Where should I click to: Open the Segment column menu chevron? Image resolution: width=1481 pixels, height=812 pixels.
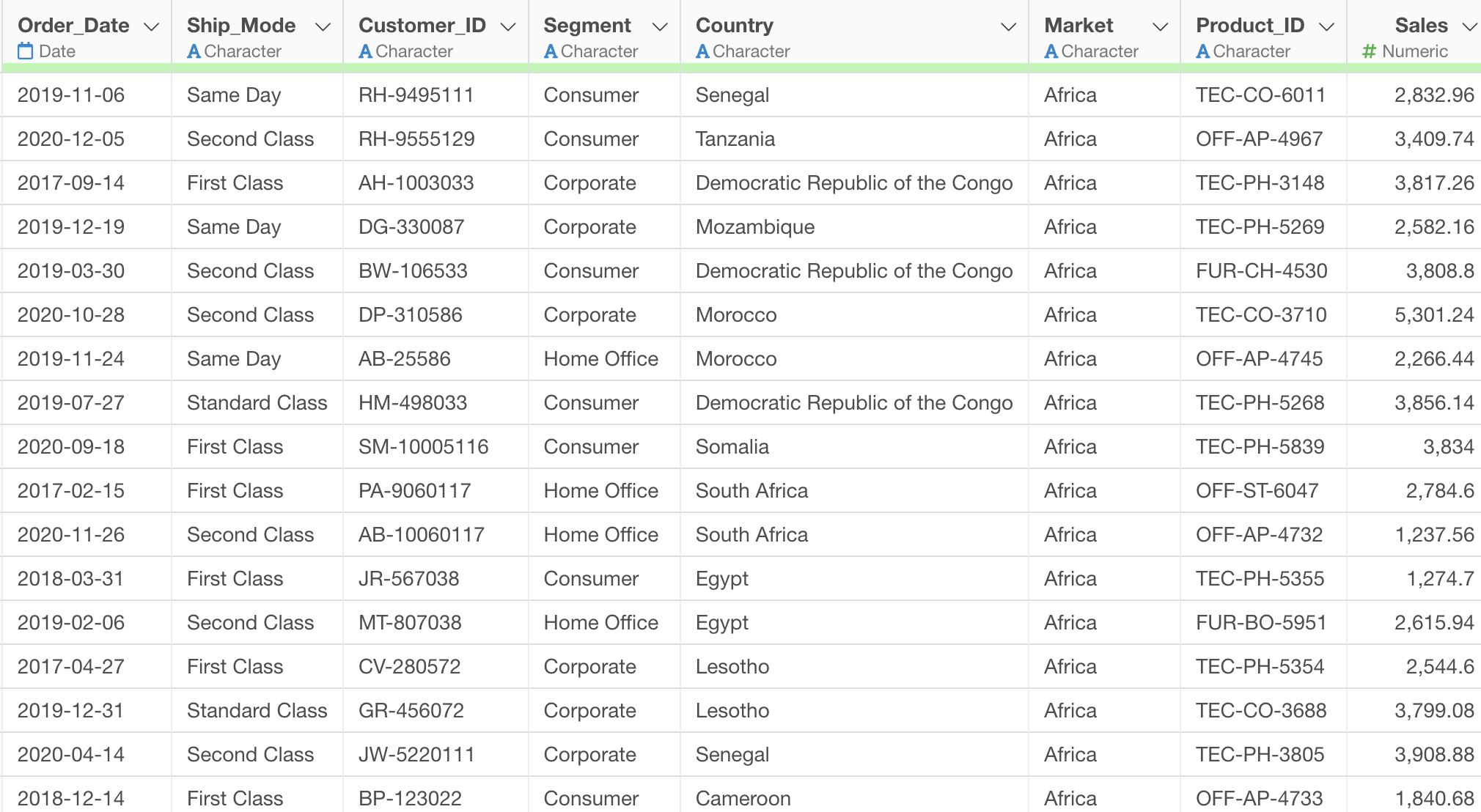tap(660, 27)
